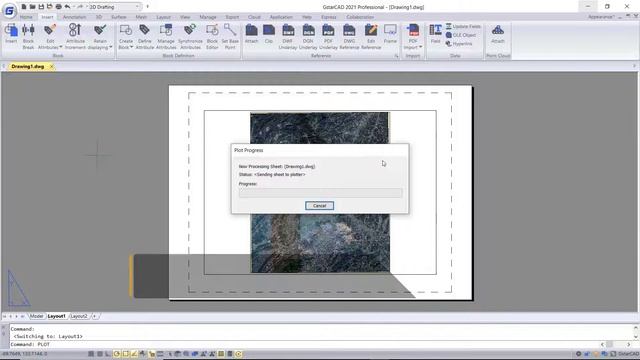
Task: Click the New file icon in quick access toolbar
Action: click(24, 7)
